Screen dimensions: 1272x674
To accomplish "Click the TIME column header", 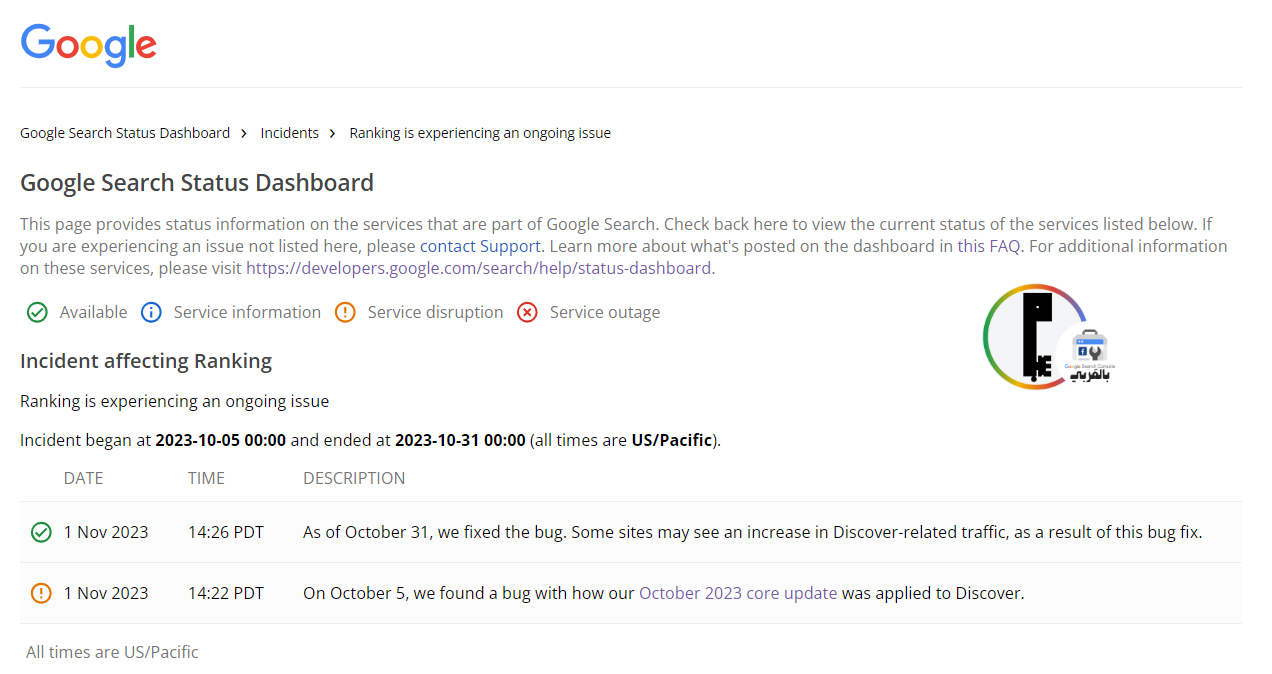I will click(206, 478).
